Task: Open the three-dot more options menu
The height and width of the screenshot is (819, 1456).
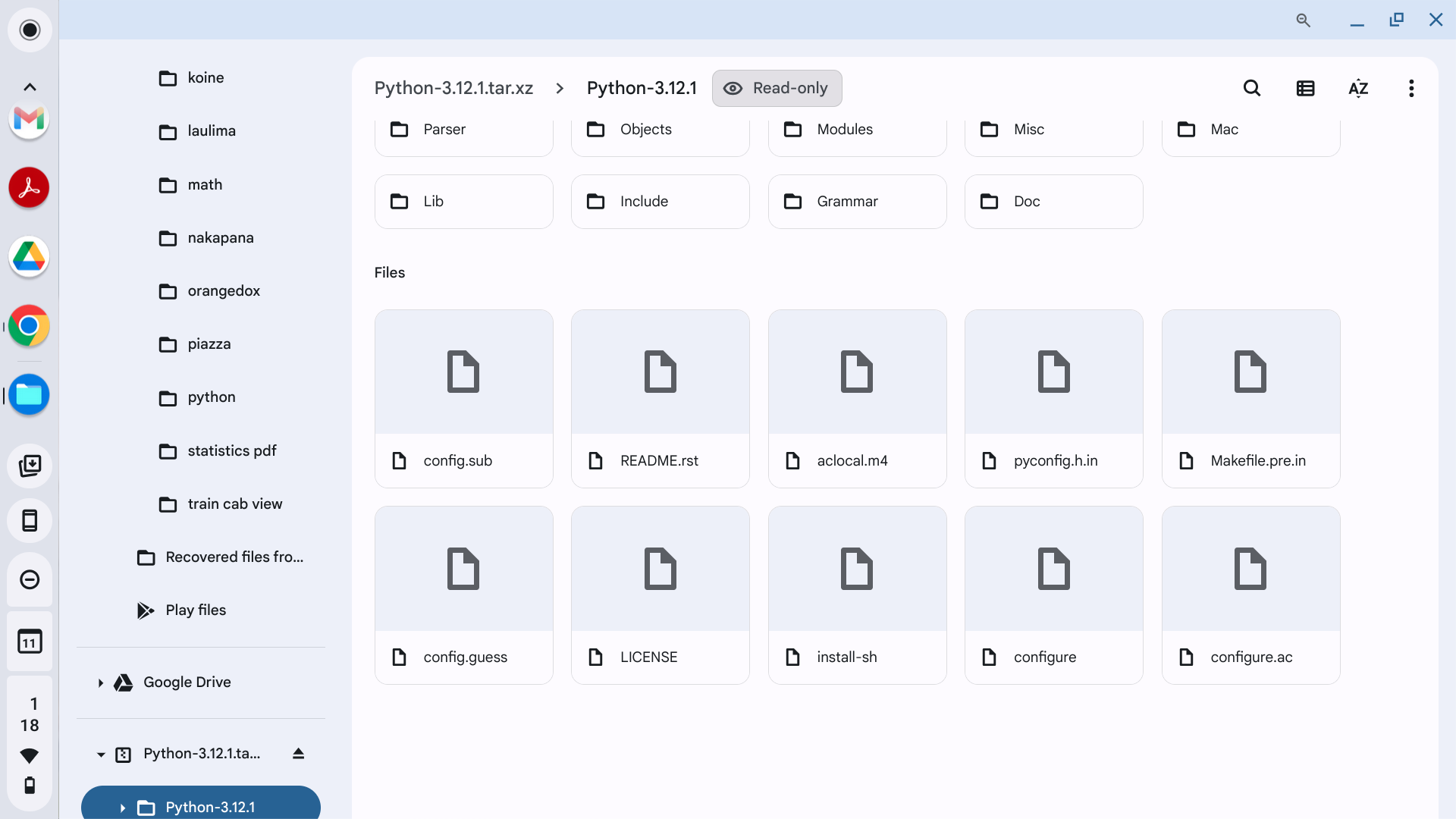Action: click(1411, 89)
